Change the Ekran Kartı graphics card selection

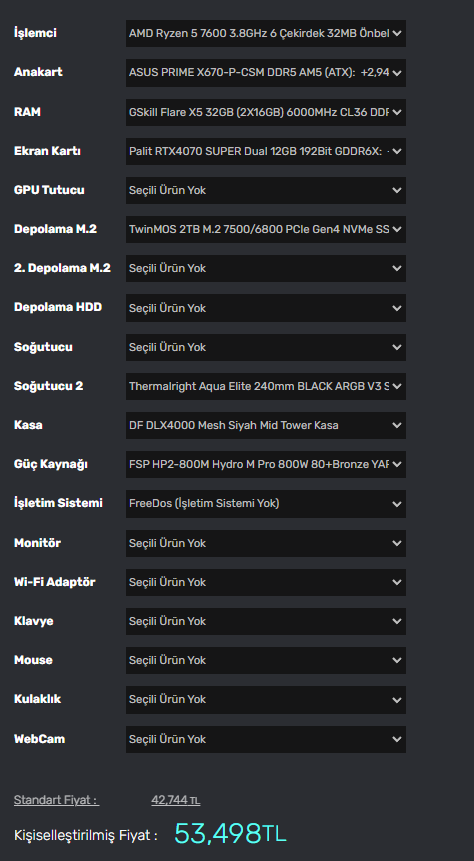coord(266,151)
